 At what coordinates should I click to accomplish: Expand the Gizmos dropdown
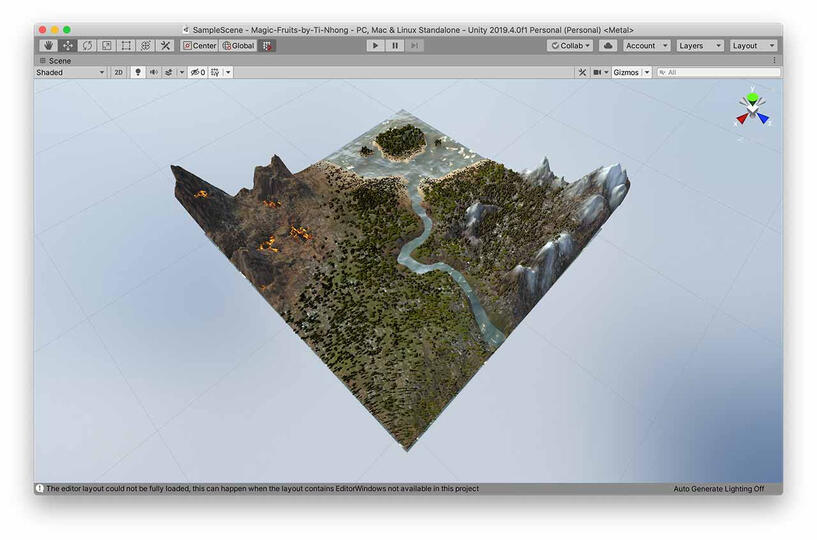[631, 73]
